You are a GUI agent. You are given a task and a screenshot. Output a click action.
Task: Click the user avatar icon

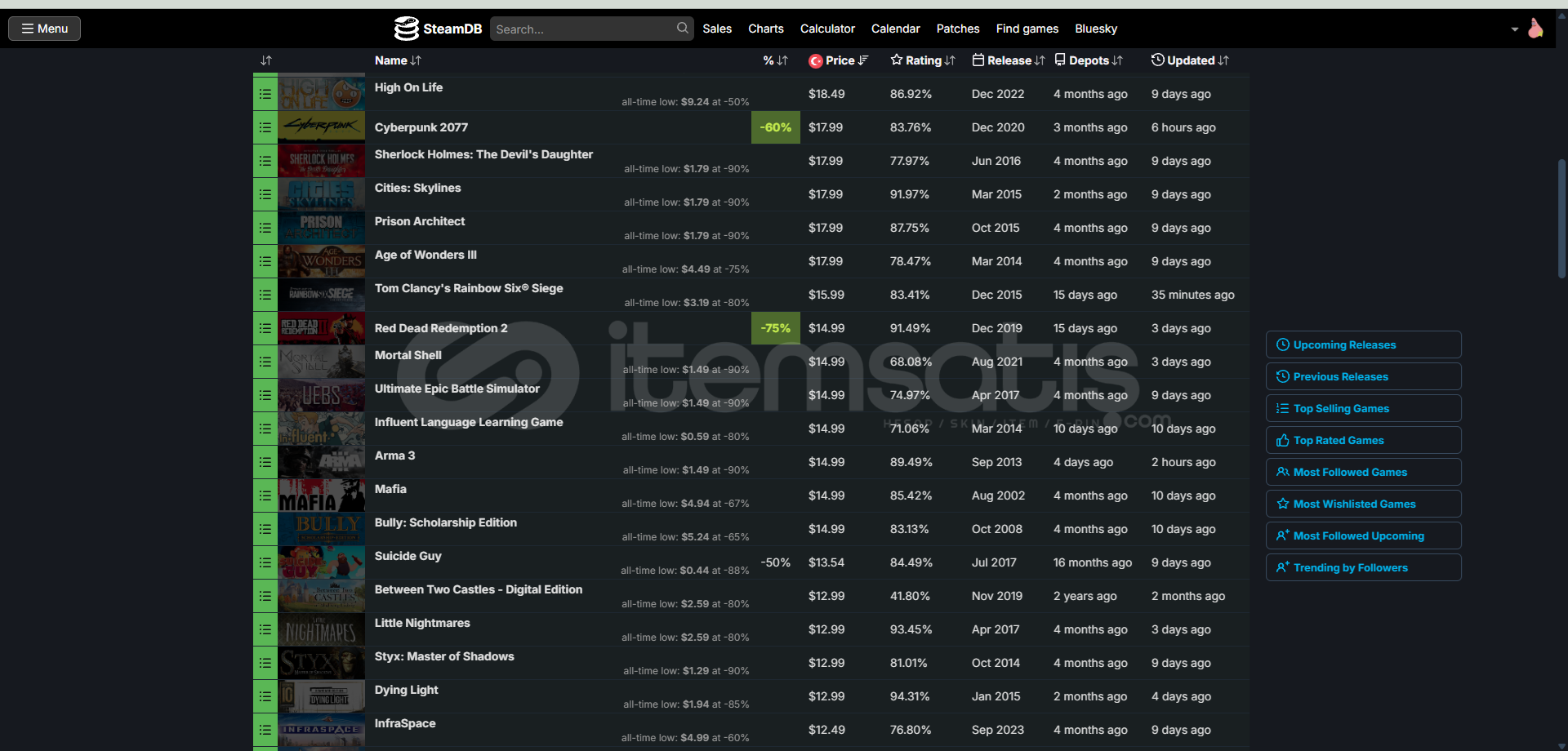click(x=1535, y=29)
